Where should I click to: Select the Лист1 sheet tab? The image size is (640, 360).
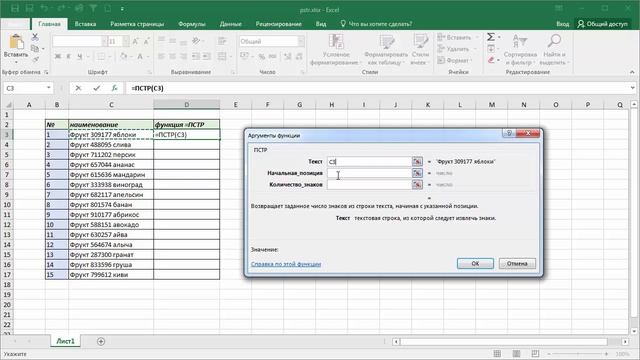pos(65,341)
